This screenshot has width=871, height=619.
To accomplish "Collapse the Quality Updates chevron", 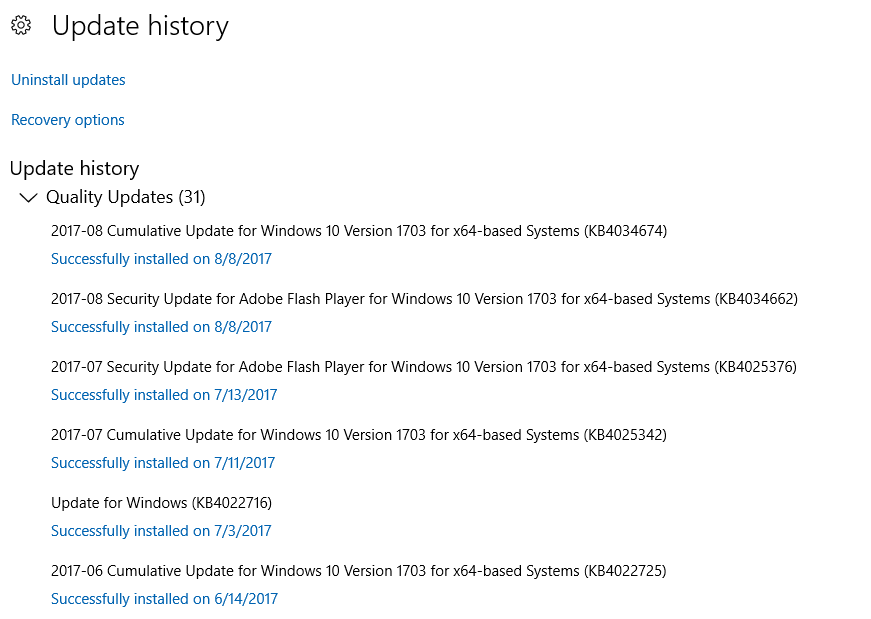I will click(x=28, y=197).
